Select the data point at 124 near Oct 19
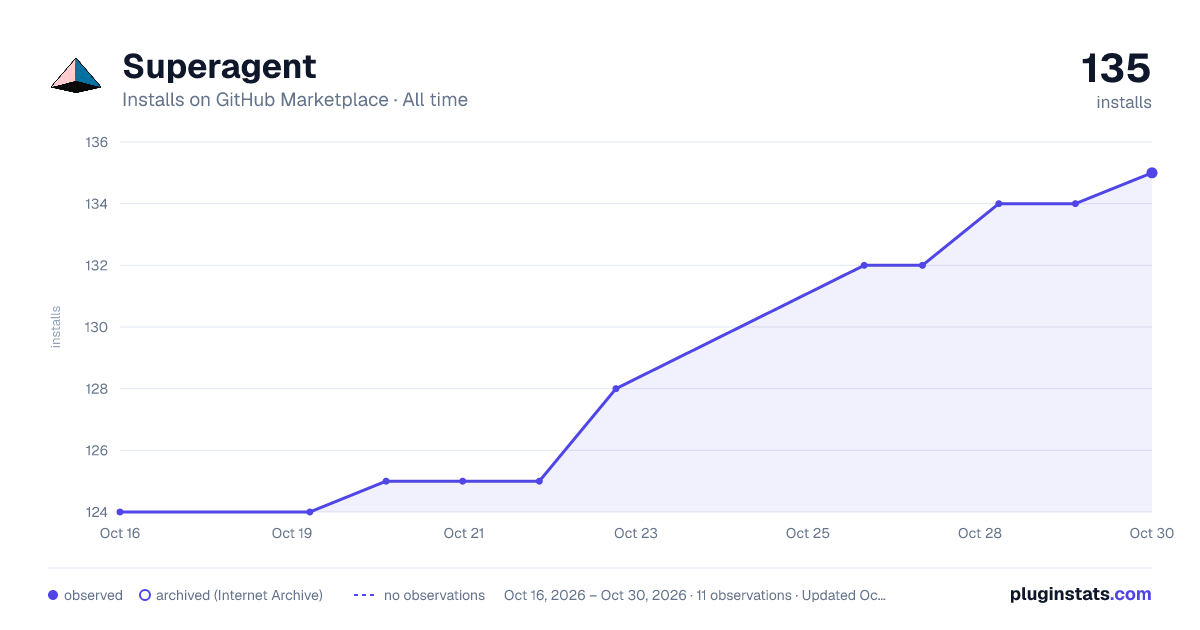 click(x=310, y=512)
